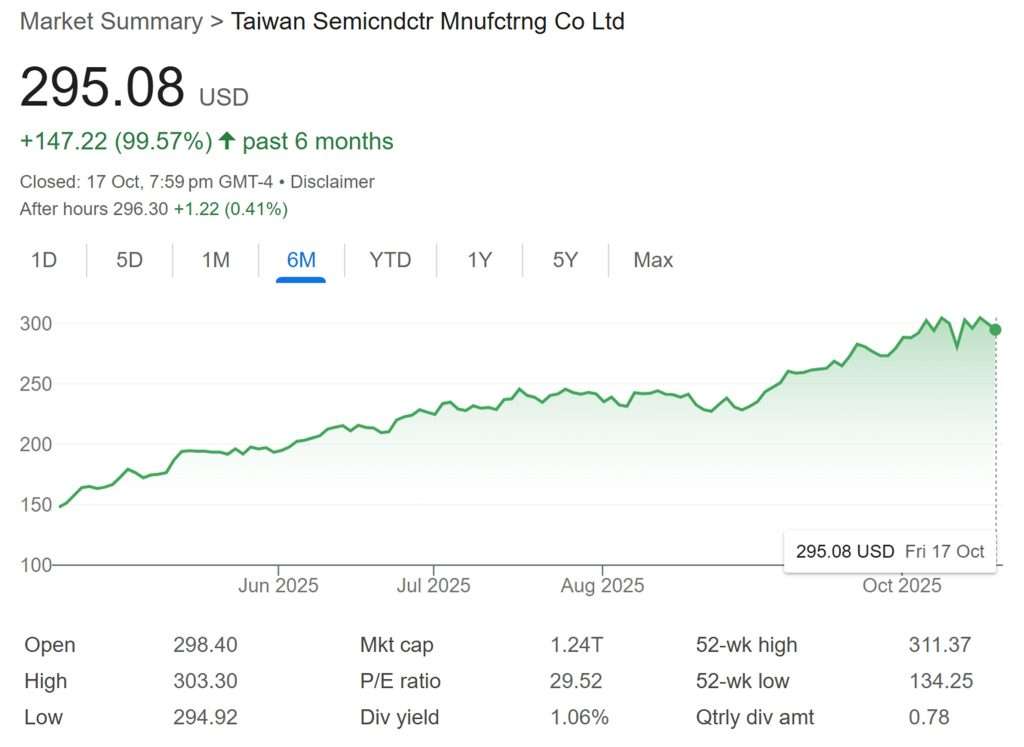
Task: Click the P/E ratio label
Action: 400,681
